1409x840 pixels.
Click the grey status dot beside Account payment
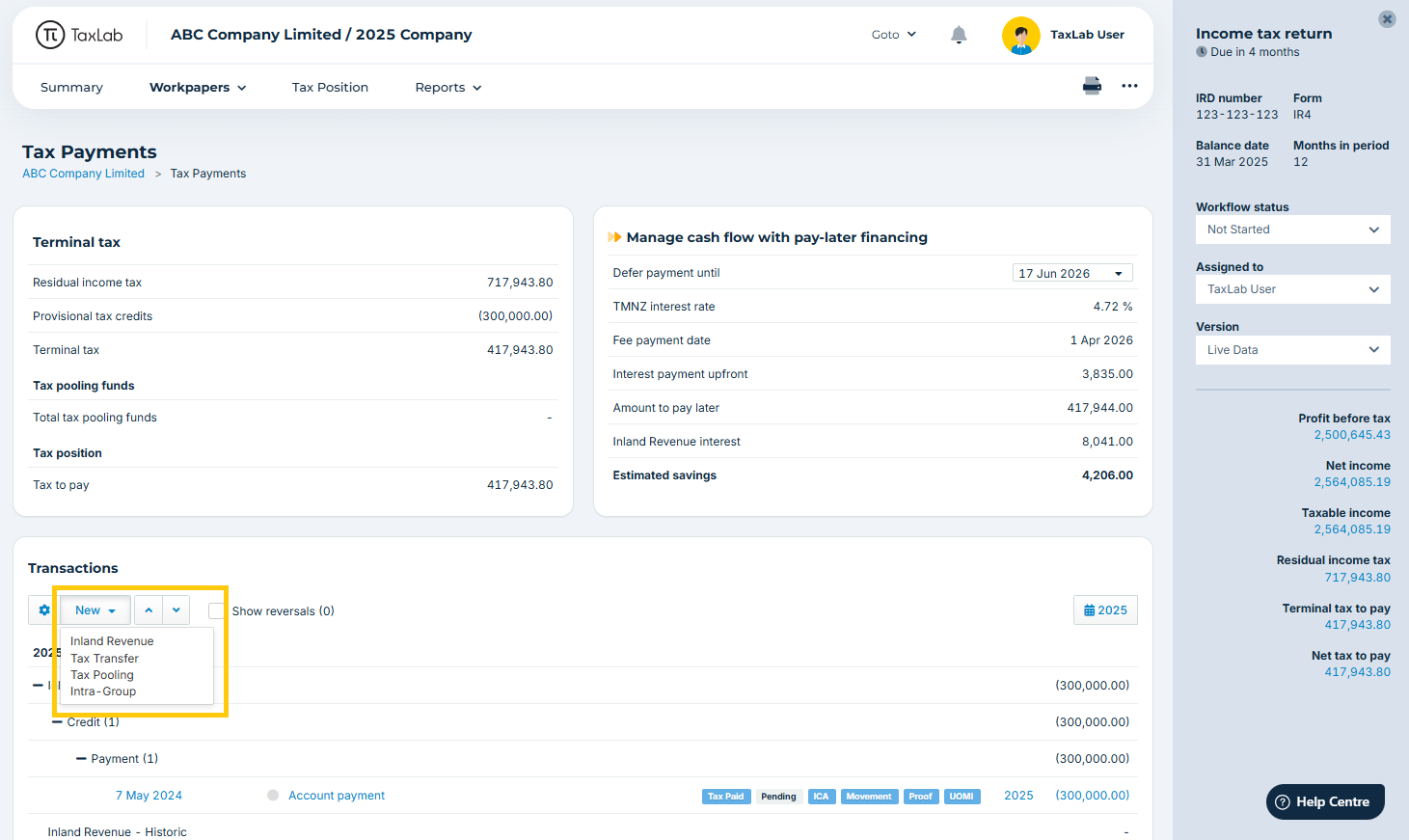273,796
